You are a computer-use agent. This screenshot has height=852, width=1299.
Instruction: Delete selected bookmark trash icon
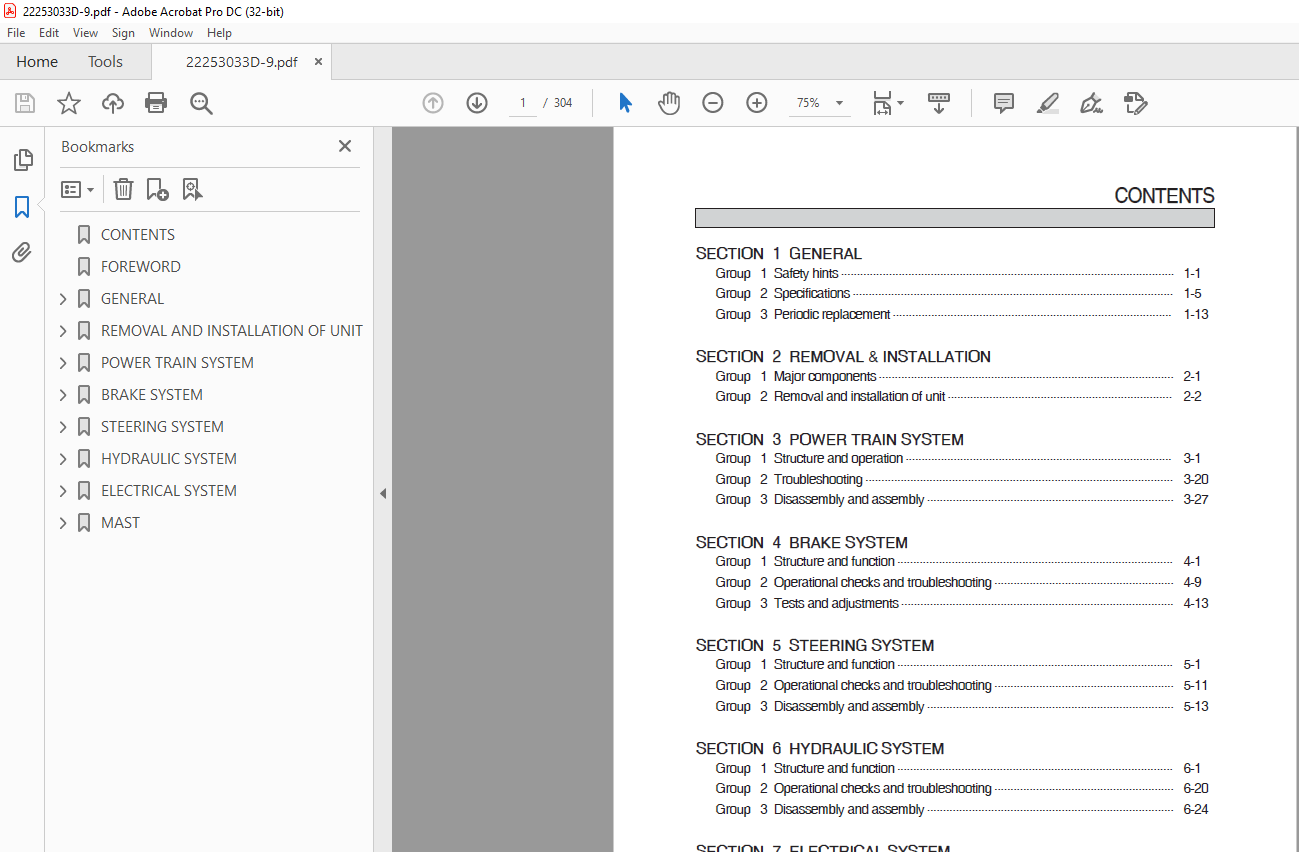pyautogui.click(x=123, y=189)
